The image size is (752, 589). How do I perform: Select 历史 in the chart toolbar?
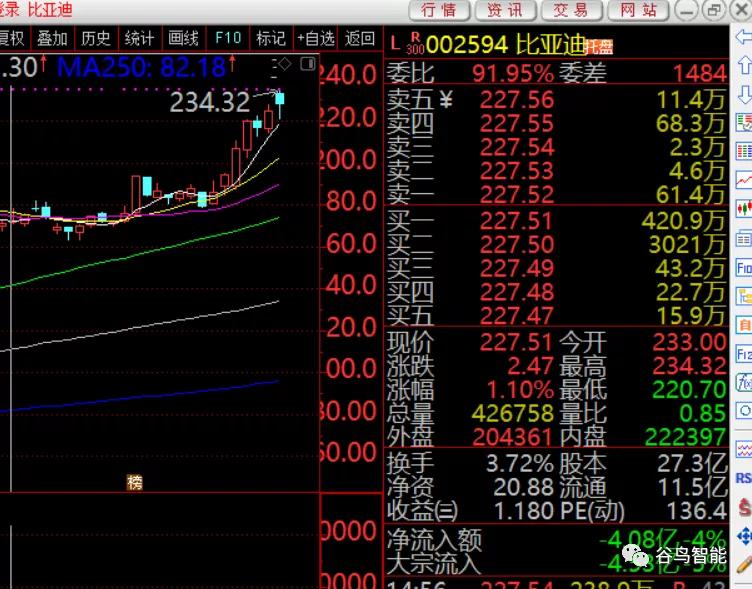click(x=96, y=38)
